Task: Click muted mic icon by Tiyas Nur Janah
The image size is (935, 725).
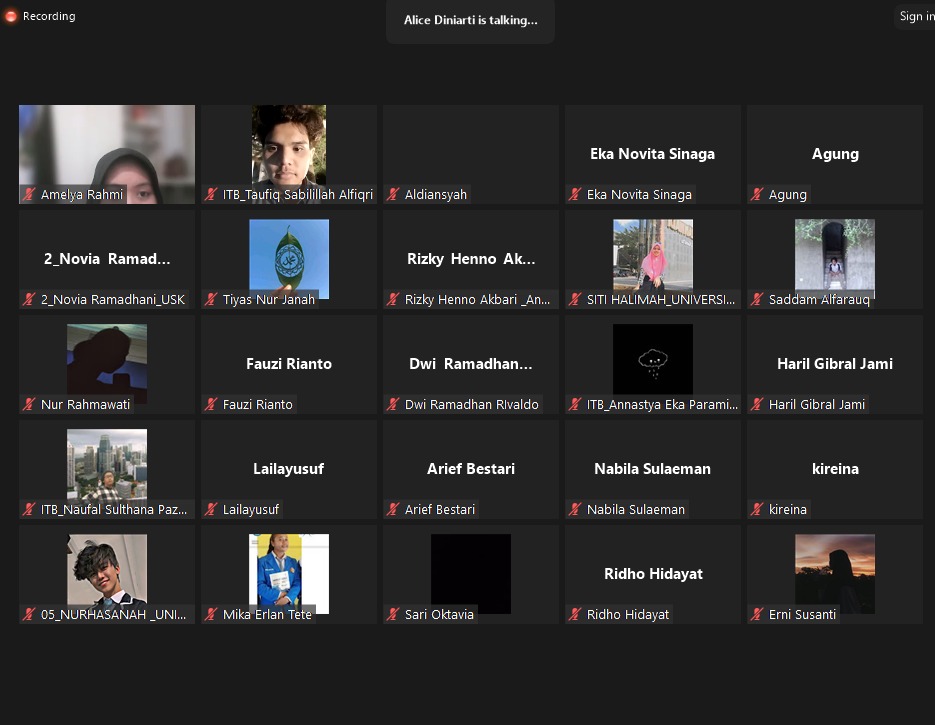Action: pyautogui.click(x=212, y=300)
